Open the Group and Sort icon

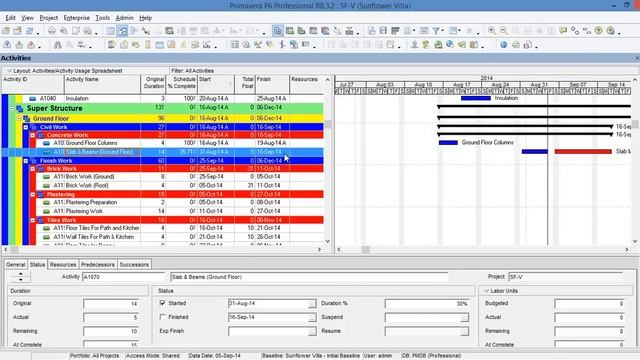[453, 31]
